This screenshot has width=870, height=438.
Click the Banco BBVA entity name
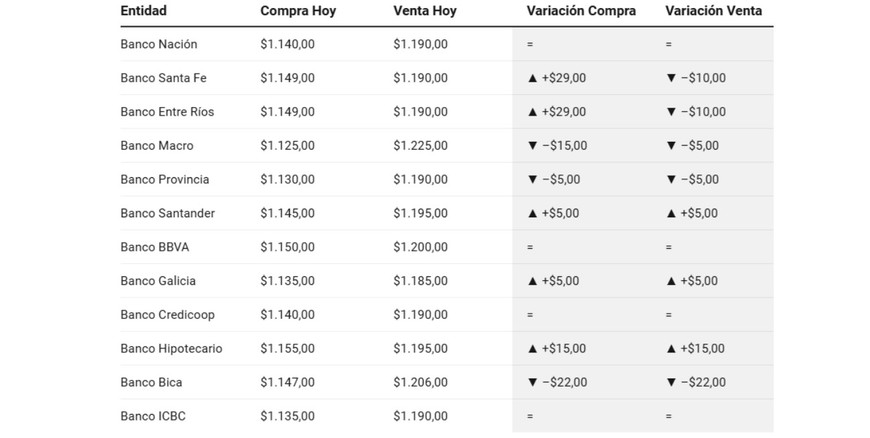coord(154,247)
